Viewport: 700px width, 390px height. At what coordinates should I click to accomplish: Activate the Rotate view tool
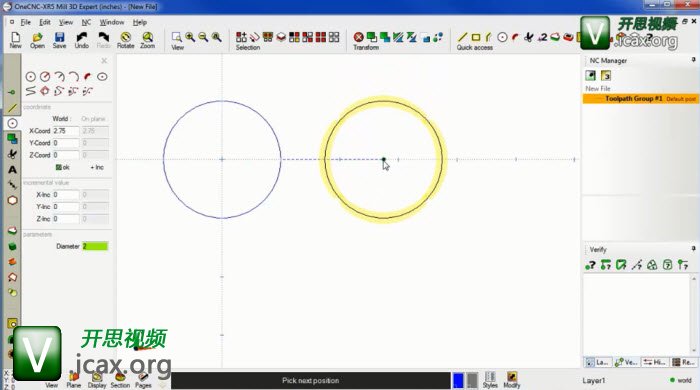(x=125, y=40)
